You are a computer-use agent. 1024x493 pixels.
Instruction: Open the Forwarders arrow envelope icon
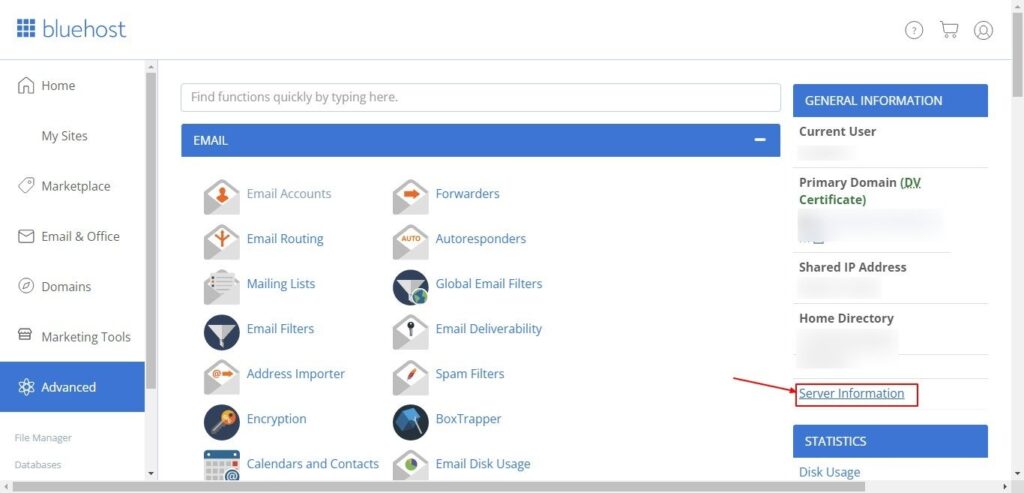point(410,196)
